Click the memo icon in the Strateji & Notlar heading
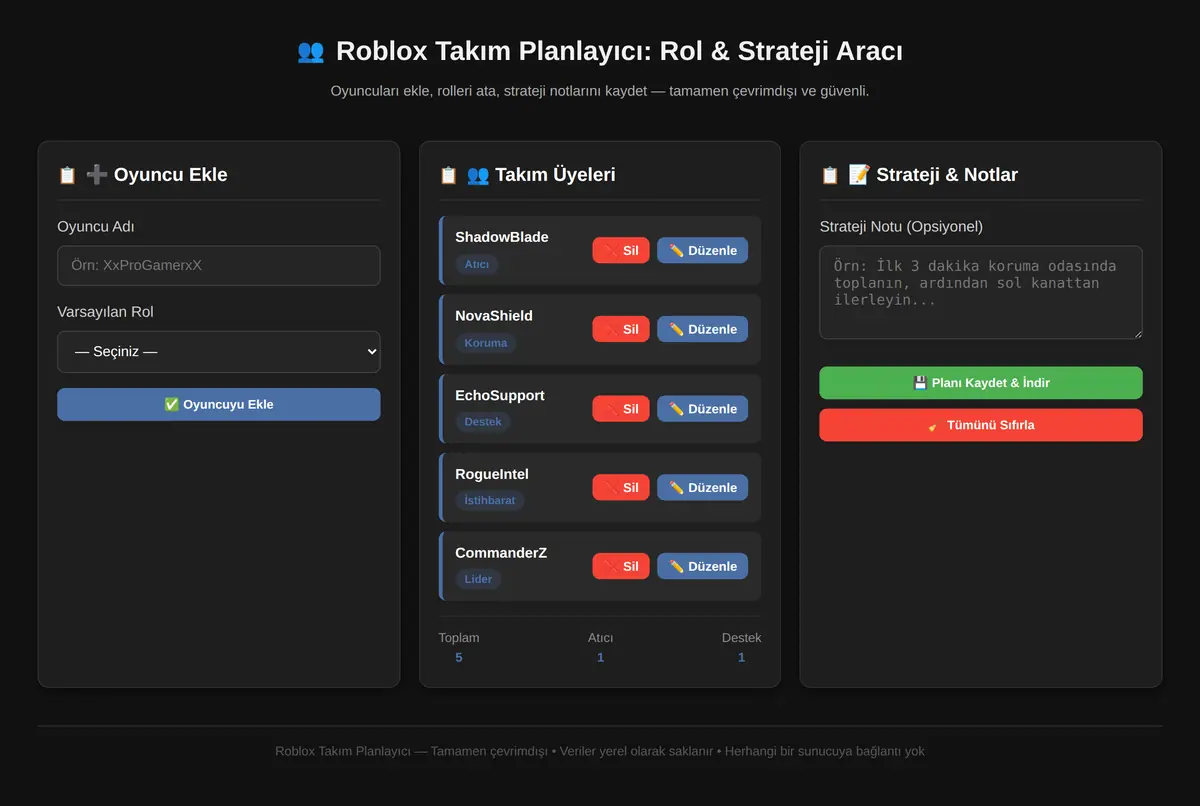This screenshot has height=806, width=1200. point(859,175)
